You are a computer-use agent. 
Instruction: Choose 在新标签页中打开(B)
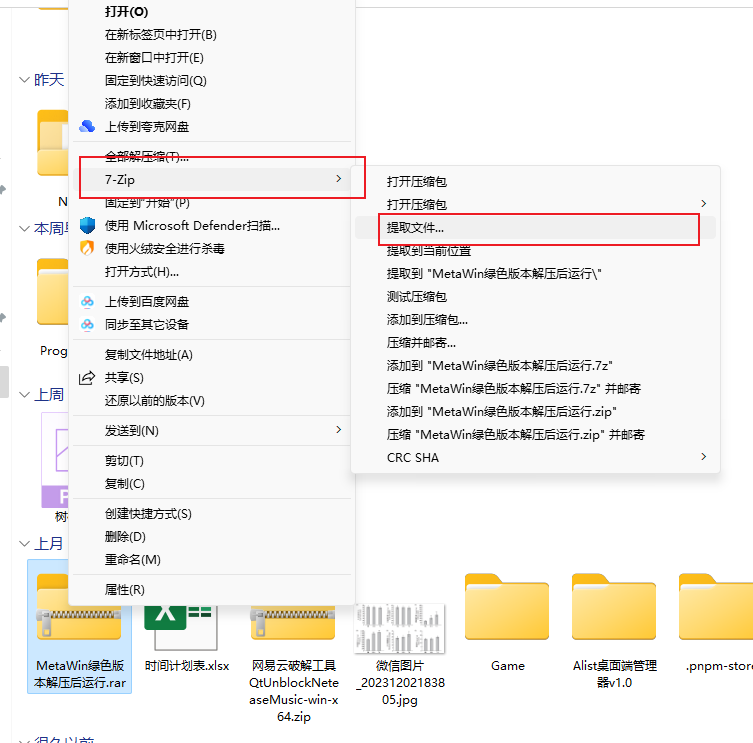(212, 35)
